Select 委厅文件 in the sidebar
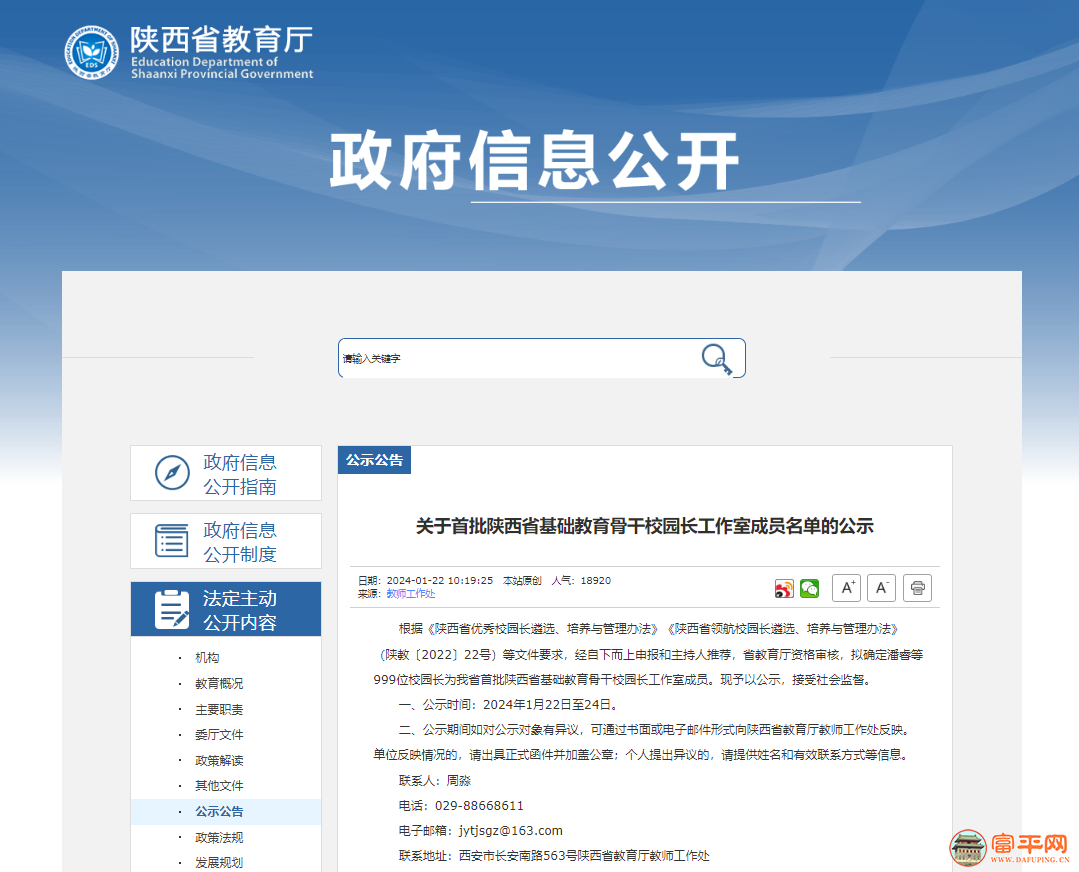This screenshot has width=1079, height=872. point(219,735)
